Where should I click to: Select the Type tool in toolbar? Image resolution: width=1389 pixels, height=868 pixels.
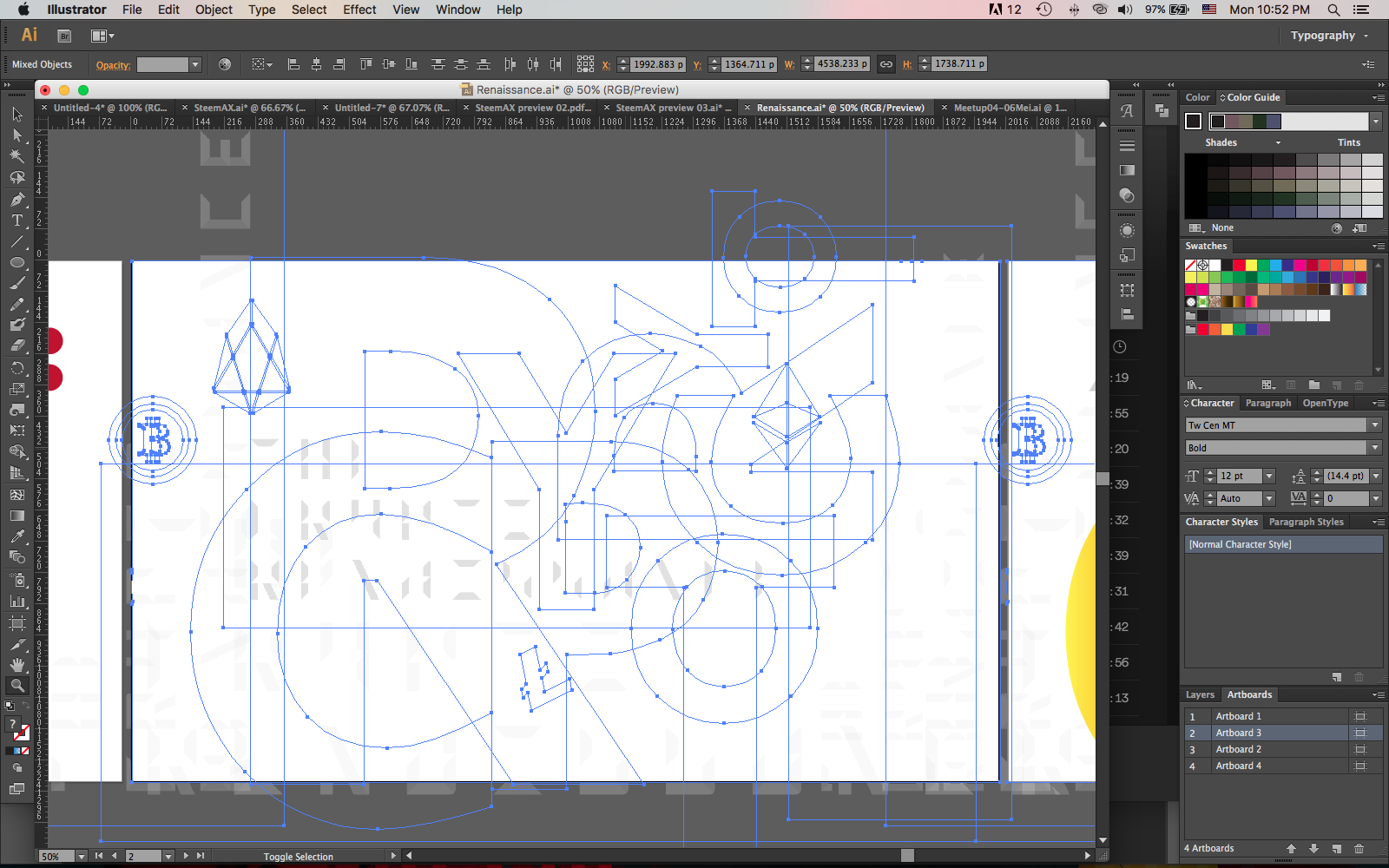click(16, 220)
